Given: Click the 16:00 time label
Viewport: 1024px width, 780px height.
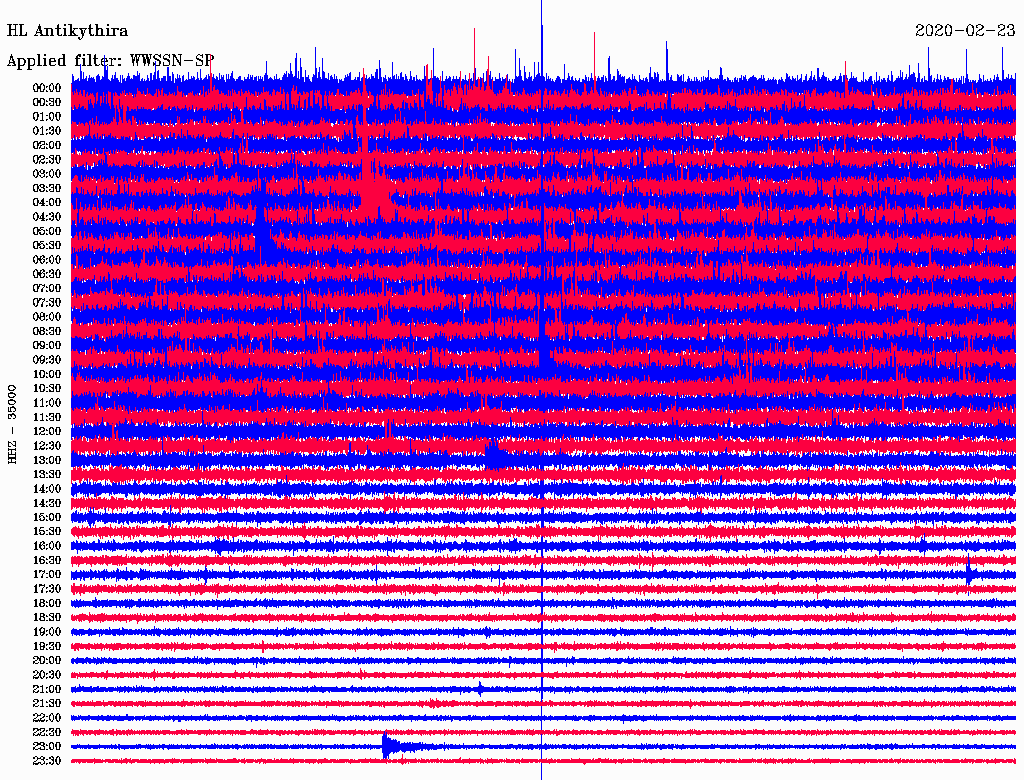Looking at the screenshot, I should [47, 546].
